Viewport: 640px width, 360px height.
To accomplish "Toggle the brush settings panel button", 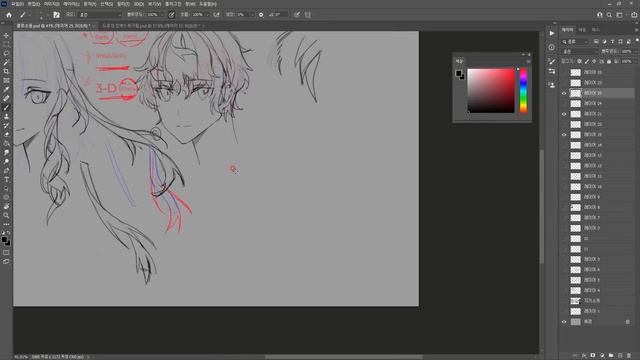I will pos(56,15).
